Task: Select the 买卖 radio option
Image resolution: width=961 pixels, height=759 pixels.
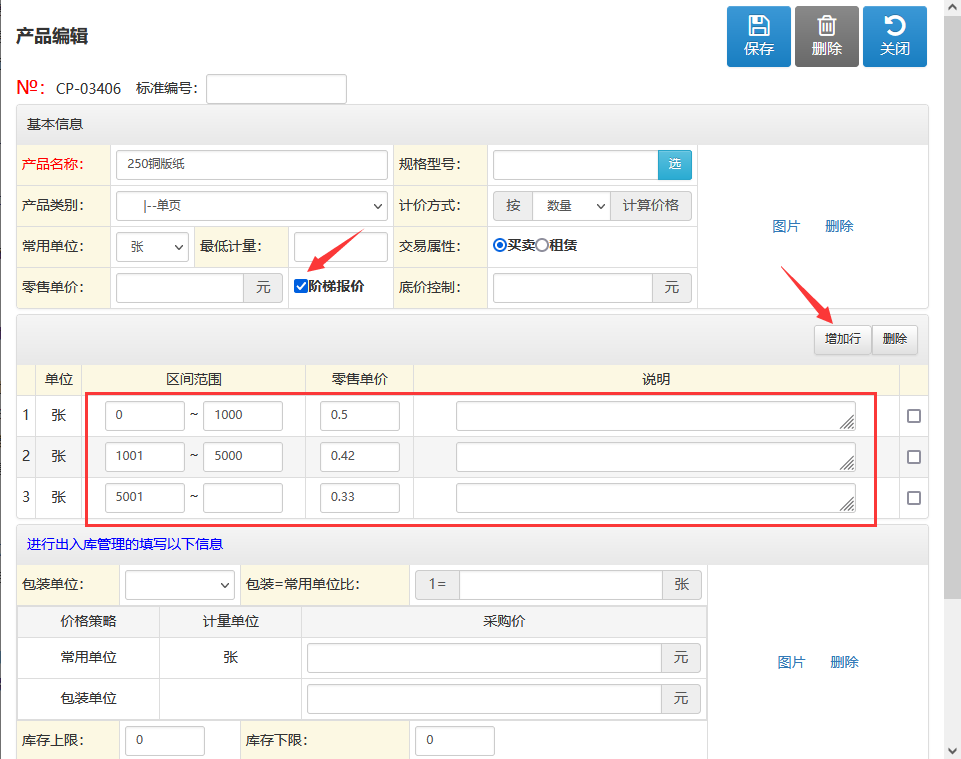Action: click(499, 245)
